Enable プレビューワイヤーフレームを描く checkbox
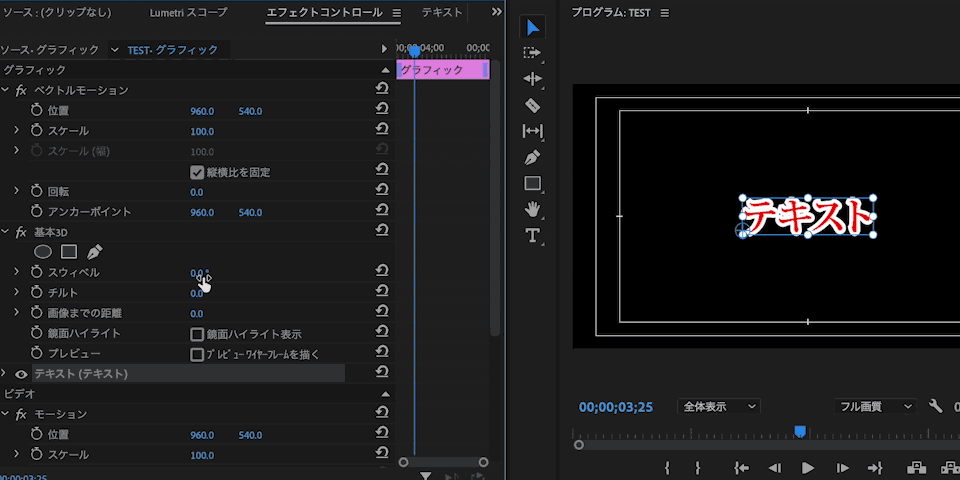Image resolution: width=960 pixels, height=480 pixels. (197, 354)
